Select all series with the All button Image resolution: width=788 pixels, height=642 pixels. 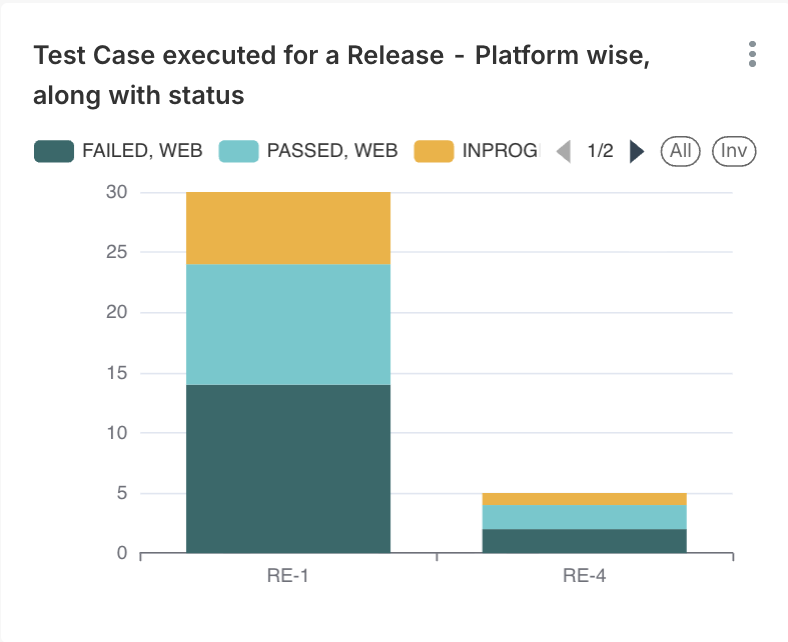681,152
